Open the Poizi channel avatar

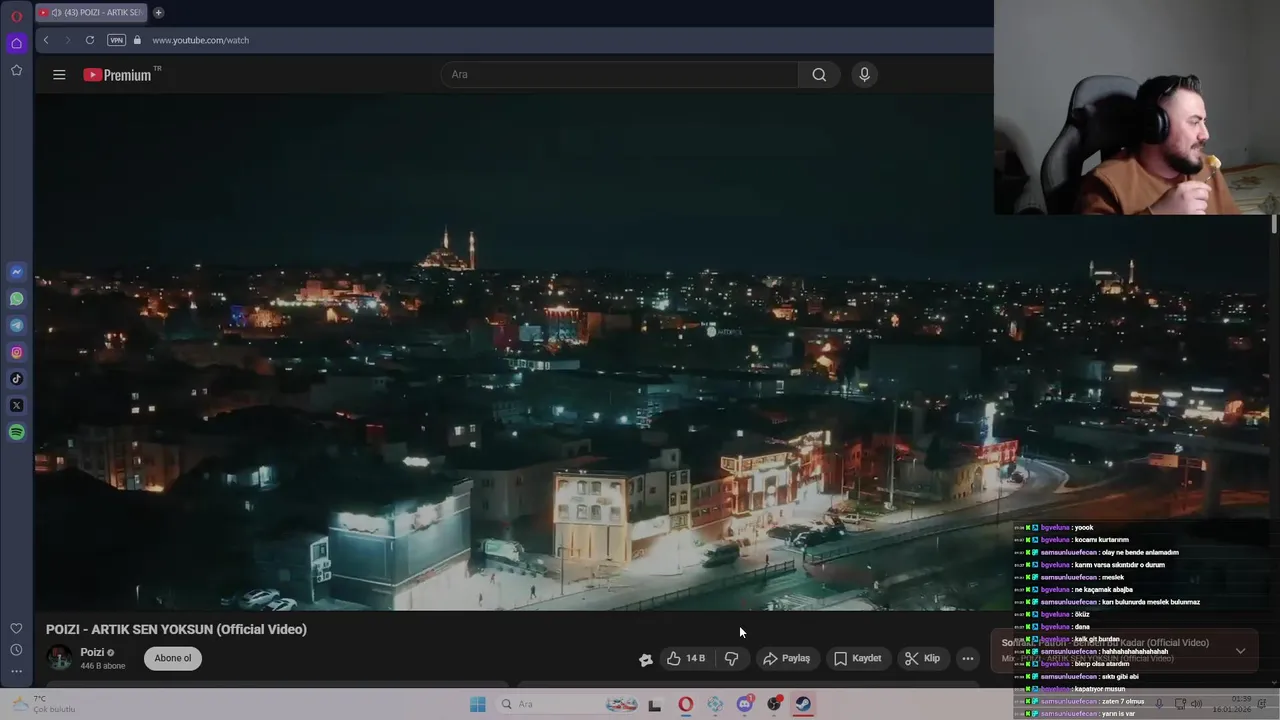click(x=60, y=657)
